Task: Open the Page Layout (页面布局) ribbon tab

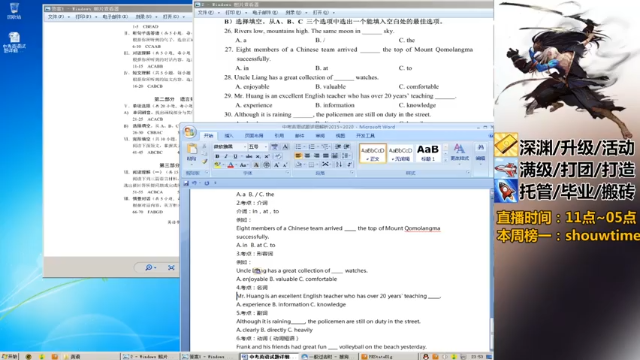Action: [254, 136]
